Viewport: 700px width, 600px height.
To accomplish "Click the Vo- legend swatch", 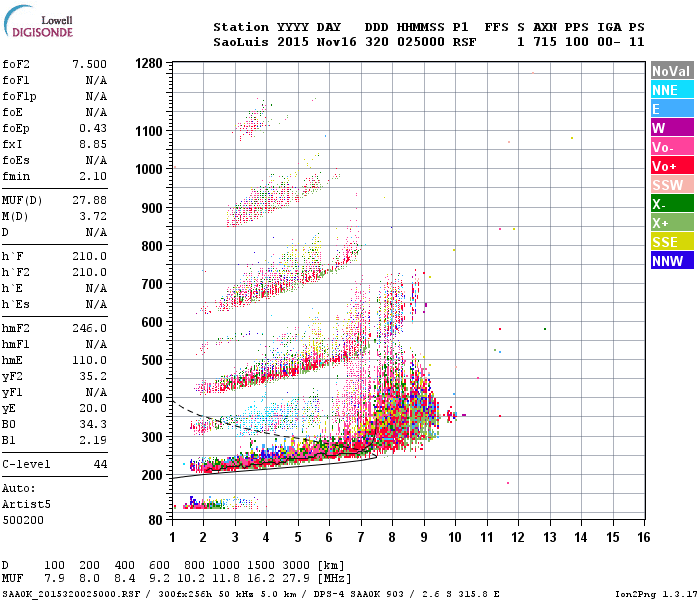I will (x=672, y=147).
